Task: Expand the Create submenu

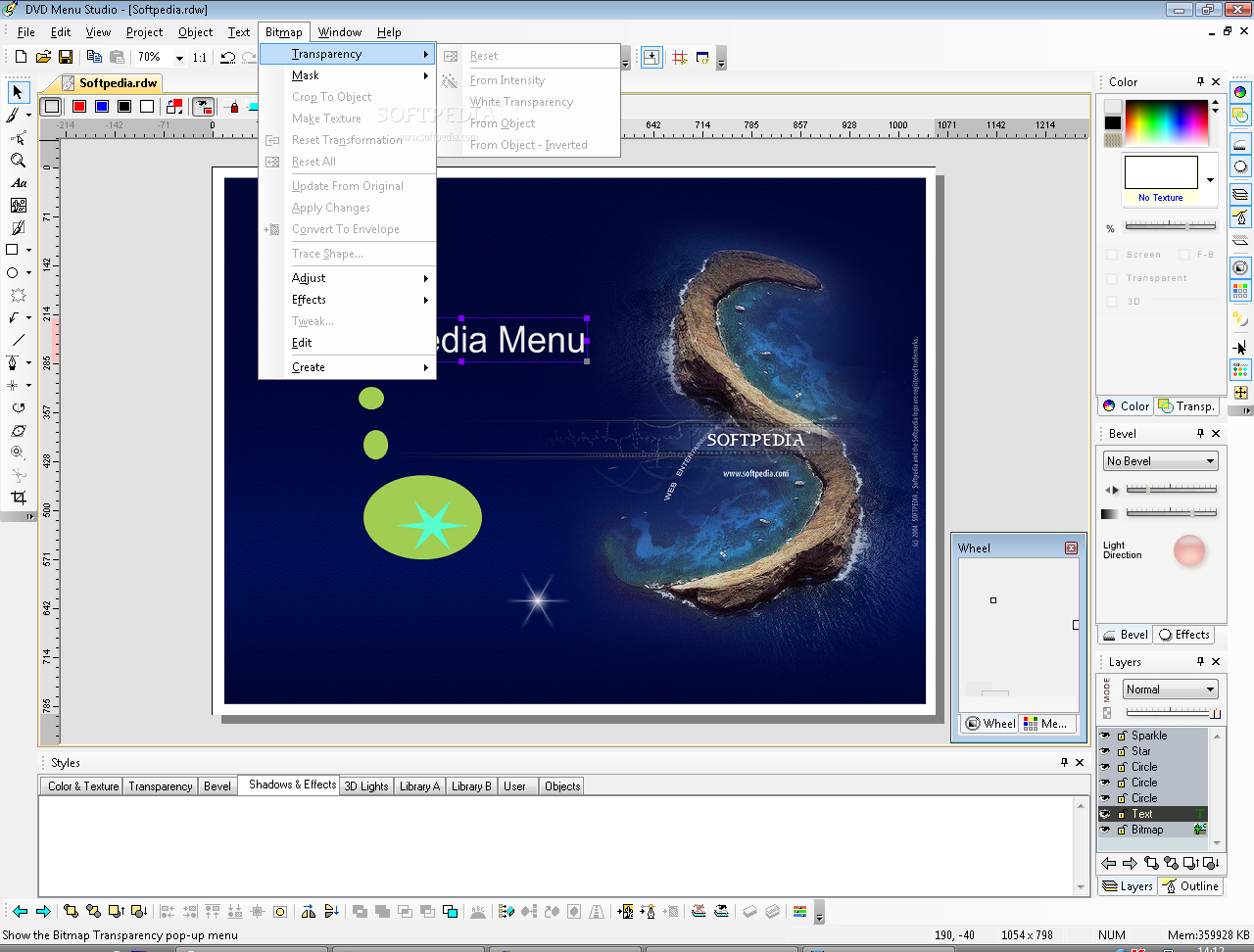Action: coord(348,367)
